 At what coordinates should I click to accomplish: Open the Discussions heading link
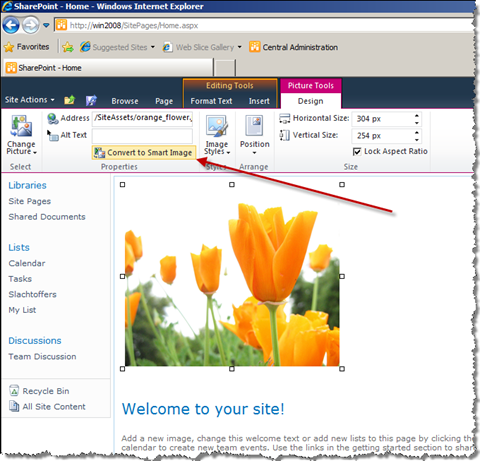point(35,341)
